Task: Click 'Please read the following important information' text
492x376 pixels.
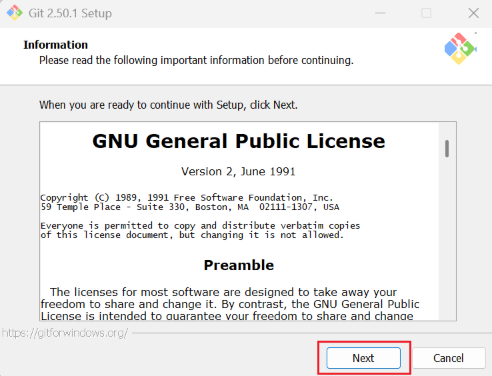Action: [196, 60]
